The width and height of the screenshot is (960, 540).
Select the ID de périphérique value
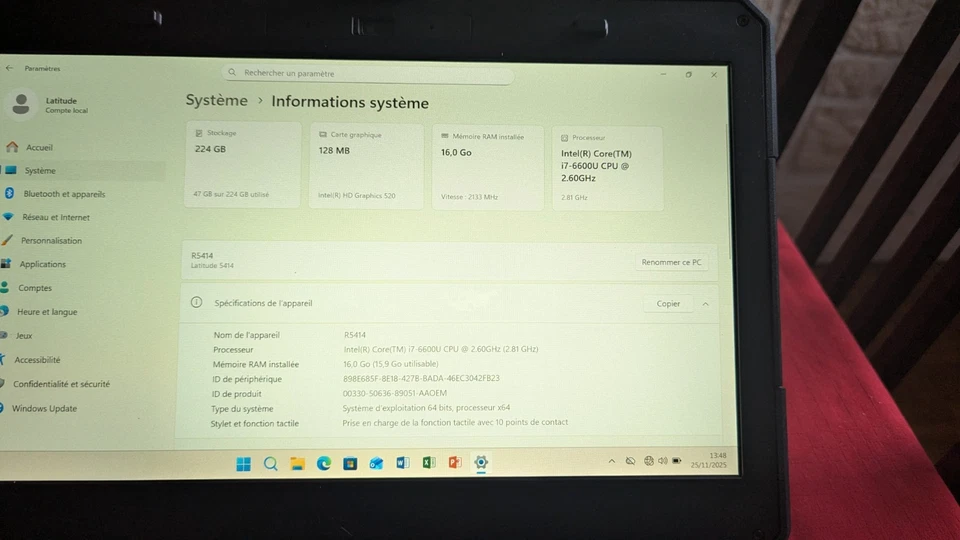pos(421,378)
